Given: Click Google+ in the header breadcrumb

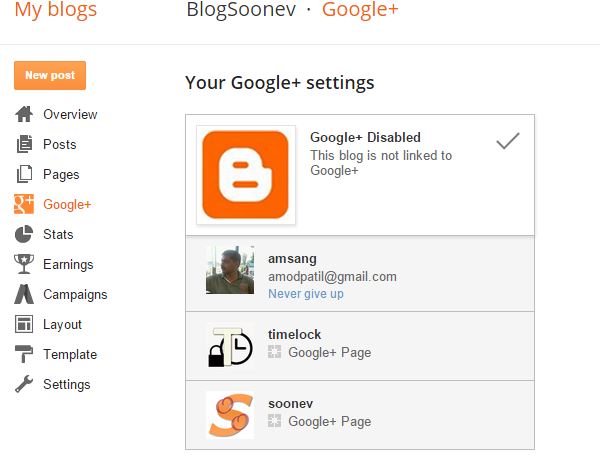Looking at the screenshot, I should tap(360, 10).
